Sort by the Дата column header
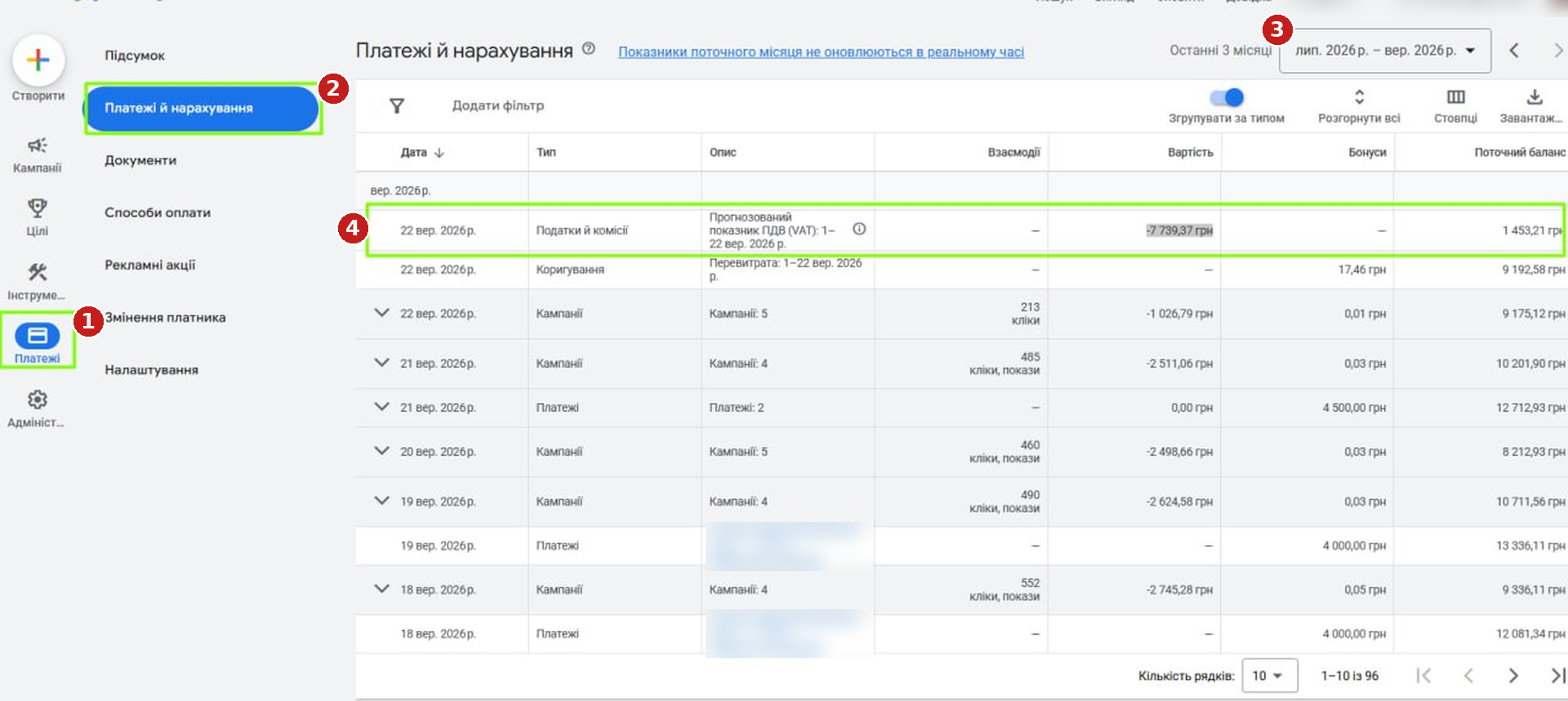1568x701 pixels. point(421,152)
